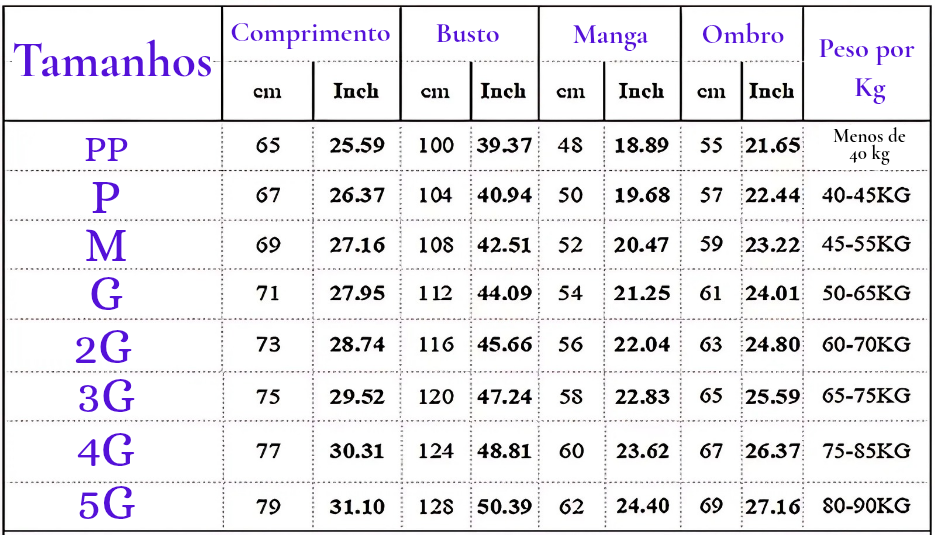The height and width of the screenshot is (535, 935).
Task: Select the Manga column header
Action: point(610,35)
